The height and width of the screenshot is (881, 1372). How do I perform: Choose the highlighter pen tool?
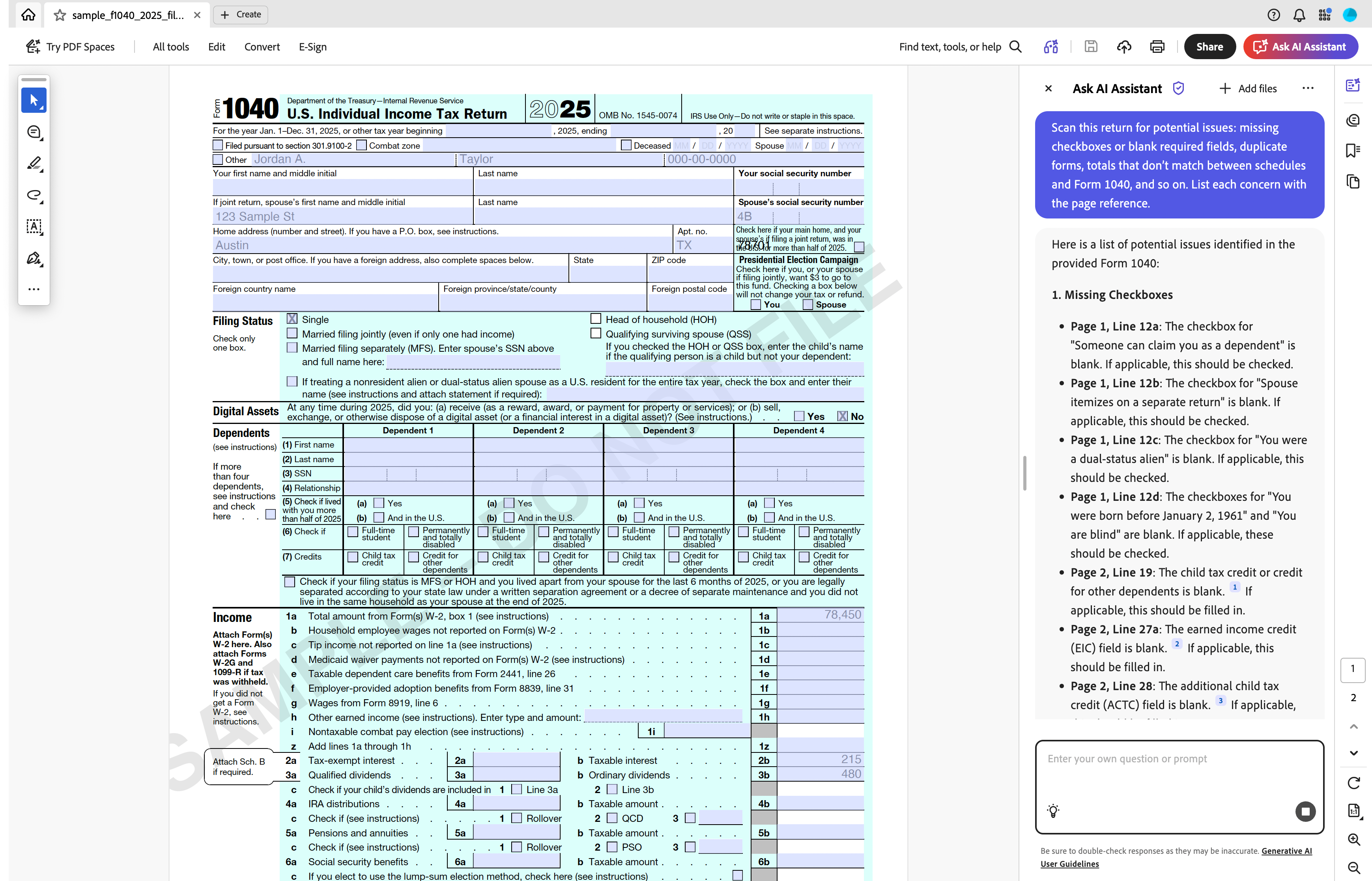34,164
